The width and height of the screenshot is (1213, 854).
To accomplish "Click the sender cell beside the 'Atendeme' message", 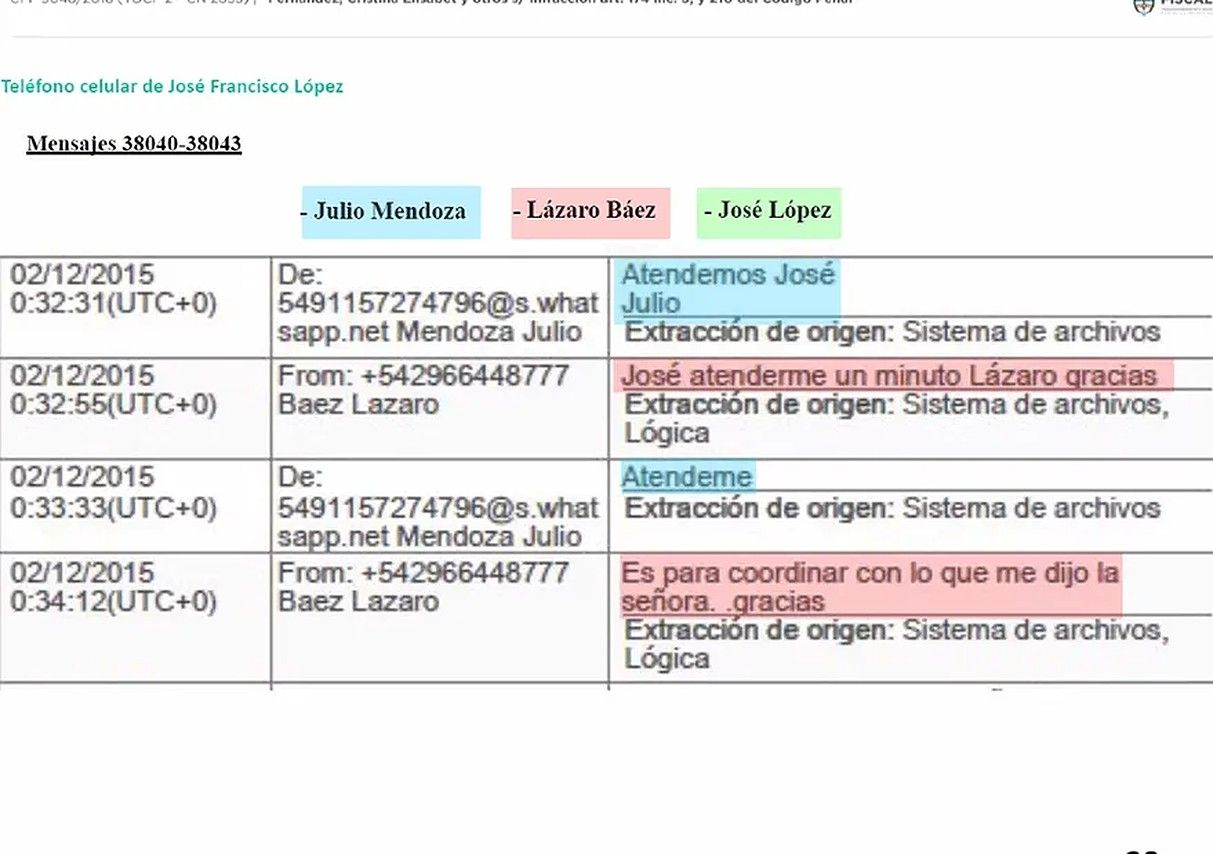I will pos(438,507).
